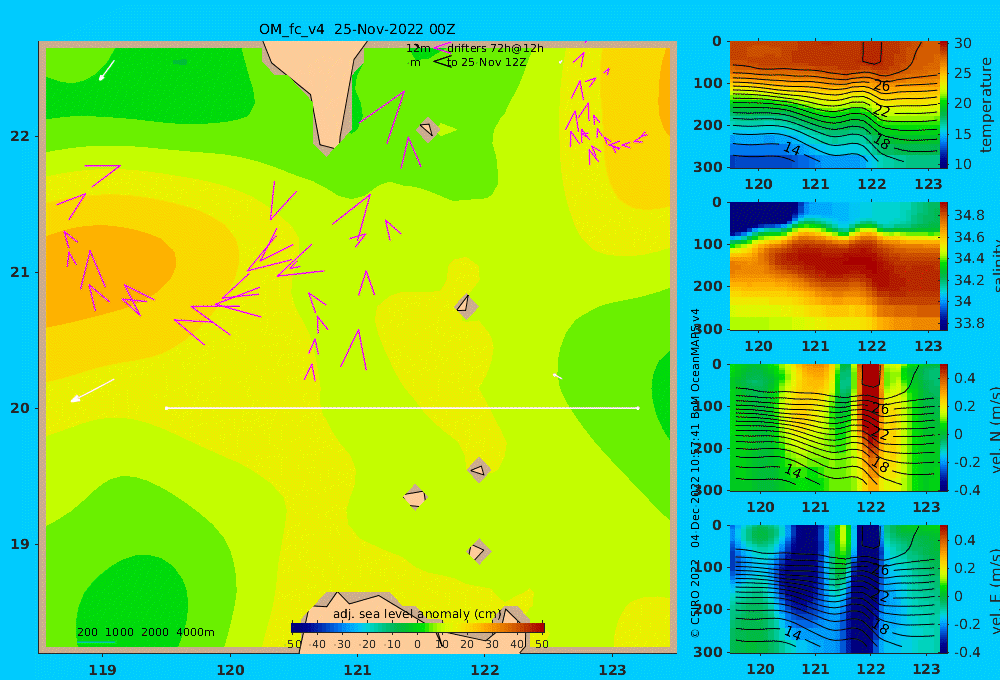The width and height of the screenshot is (1000, 680).
Task: Click the legend text to 25 Nov 12Z
Action: tap(487, 63)
